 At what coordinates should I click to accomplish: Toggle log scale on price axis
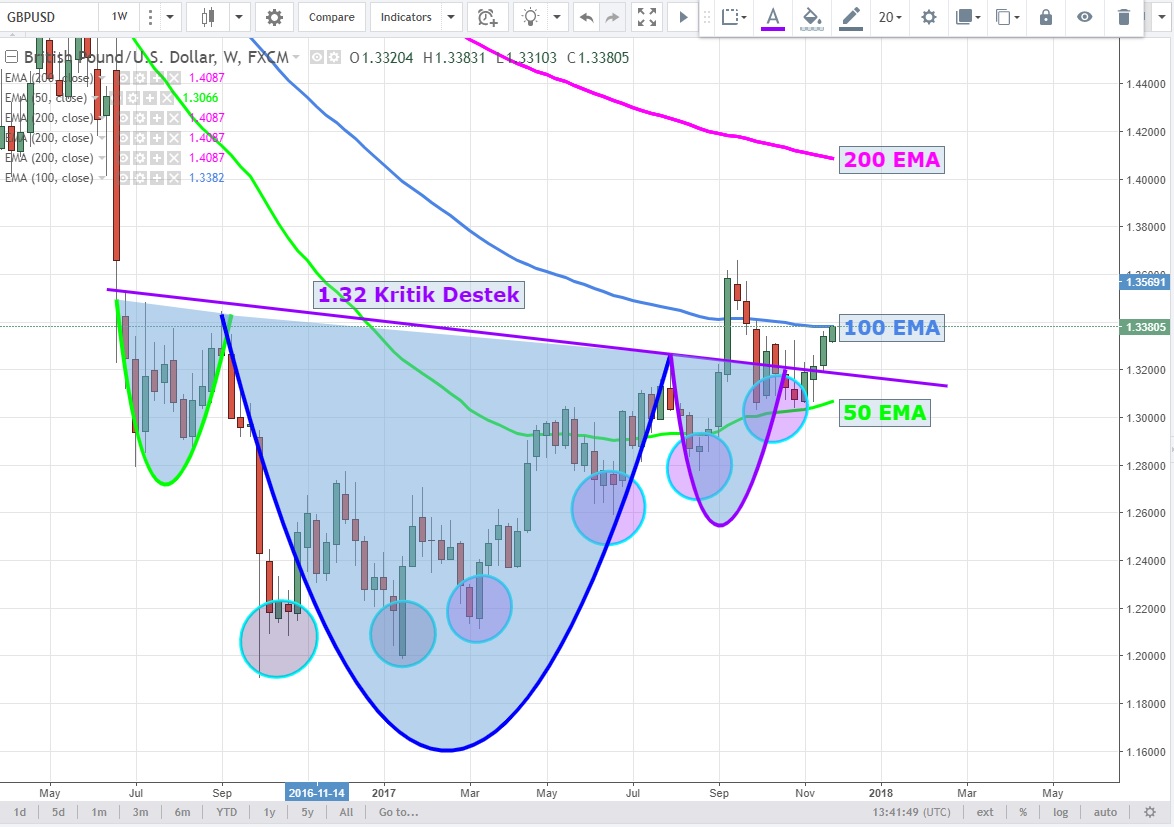[1060, 812]
